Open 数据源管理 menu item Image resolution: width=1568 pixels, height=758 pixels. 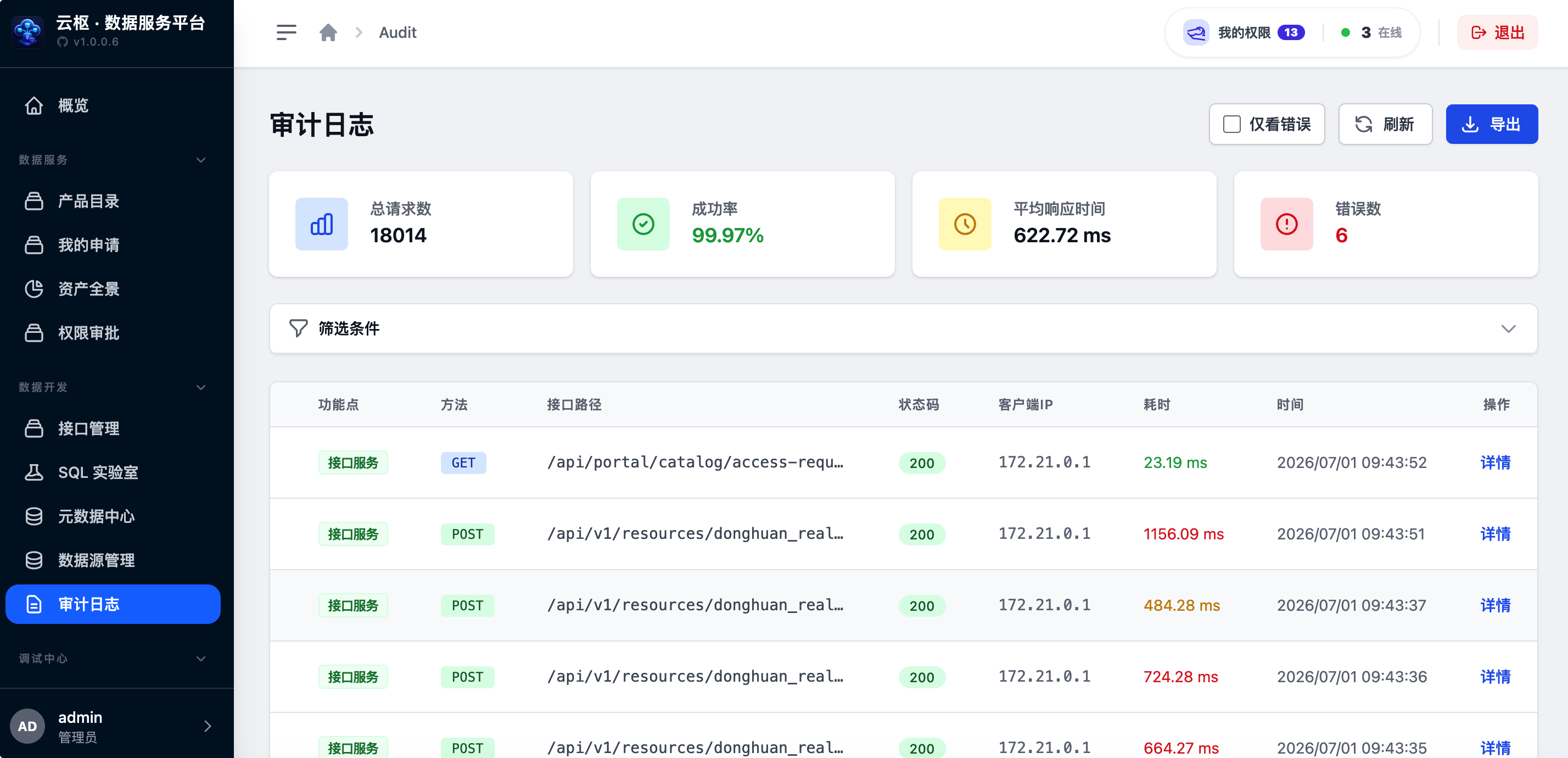113,560
